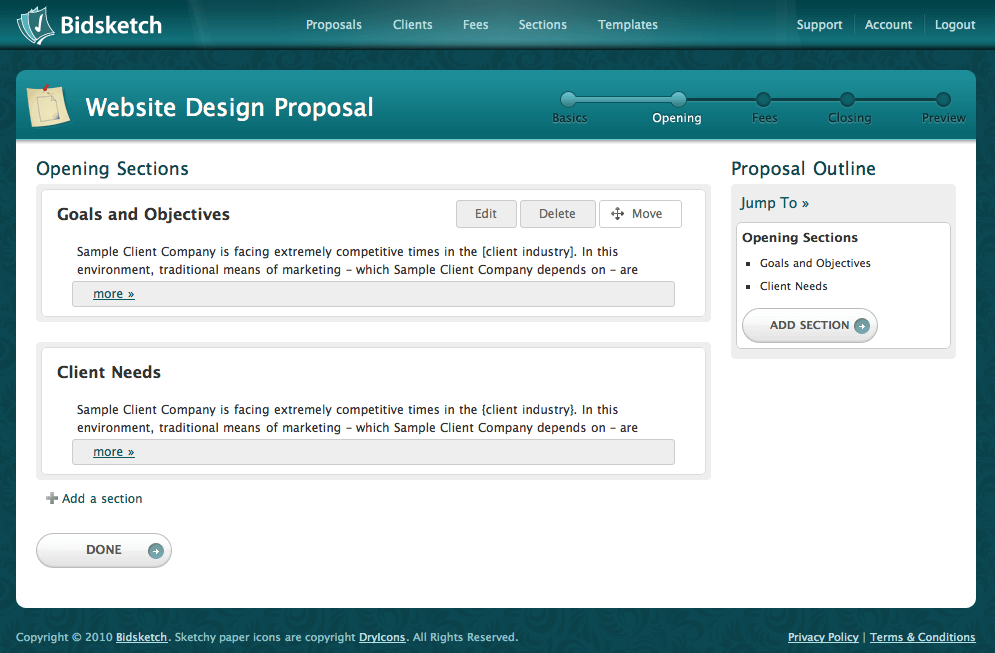Click the pinned paper note icon
Viewport: 995px width, 653px height.
click(47, 105)
